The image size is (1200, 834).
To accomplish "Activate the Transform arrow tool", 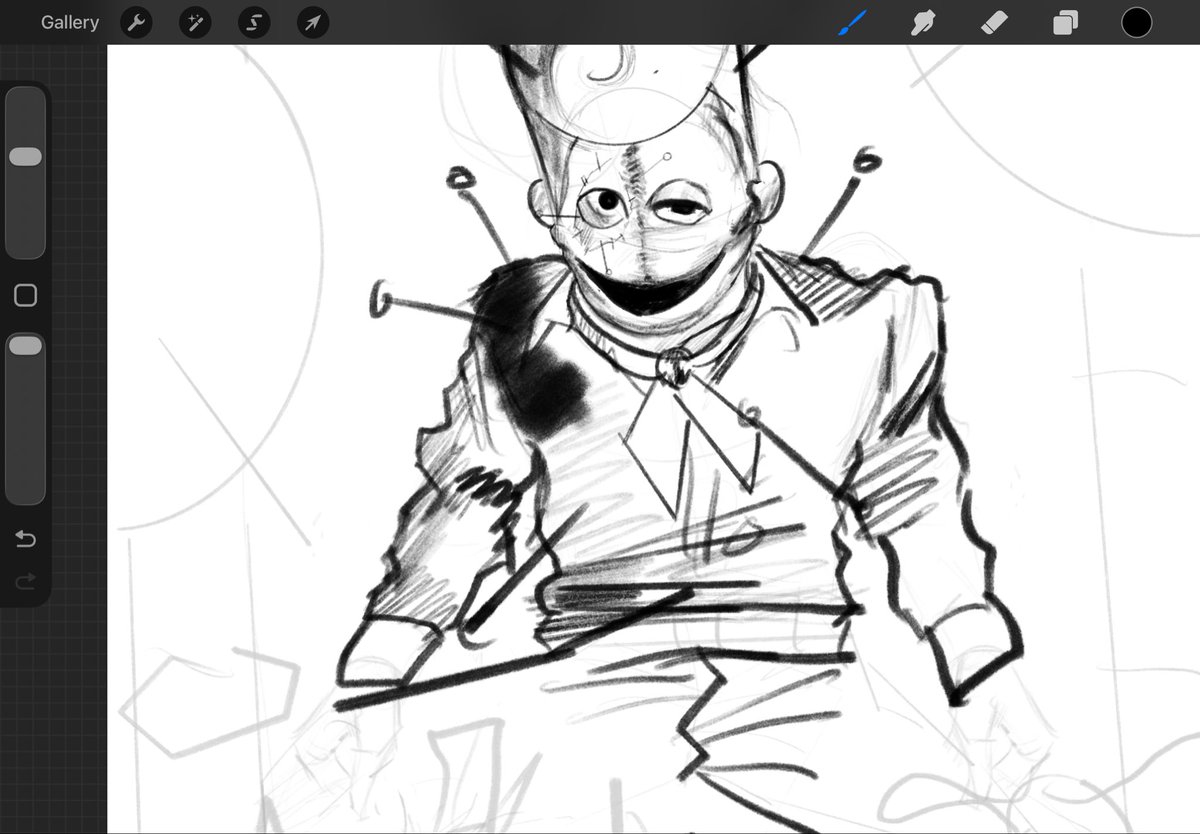I will pos(313,22).
